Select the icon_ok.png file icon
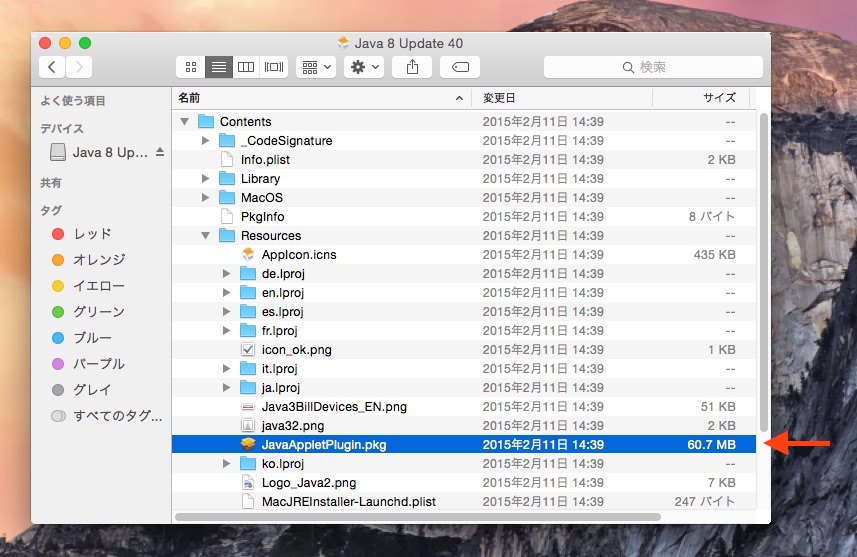Image resolution: width=857 pixels, height=557 pixels. coord(248,349)
